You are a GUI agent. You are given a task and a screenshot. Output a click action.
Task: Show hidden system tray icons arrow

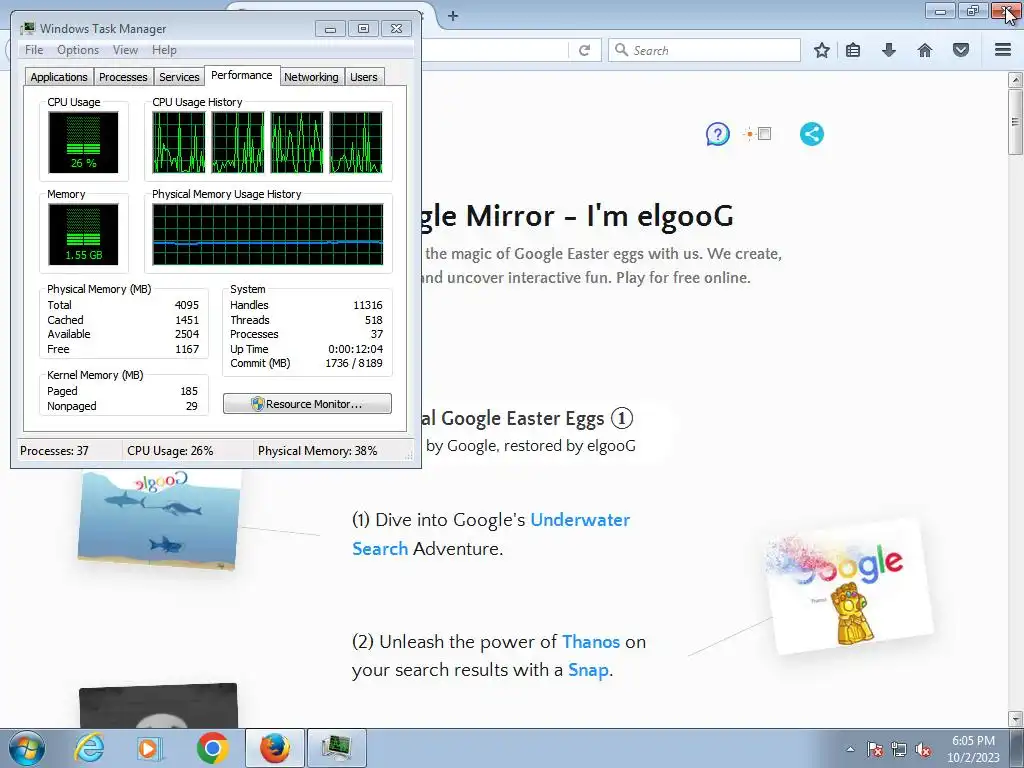(850, 749)
